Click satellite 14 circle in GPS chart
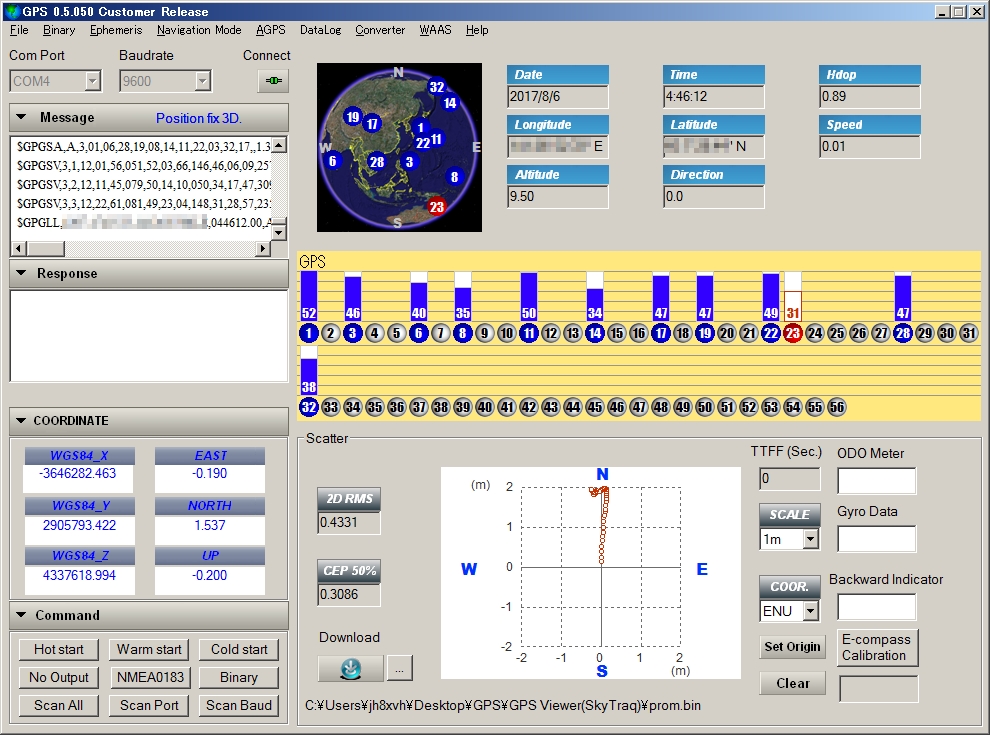The image size is (990, 735). click(595, 333)
